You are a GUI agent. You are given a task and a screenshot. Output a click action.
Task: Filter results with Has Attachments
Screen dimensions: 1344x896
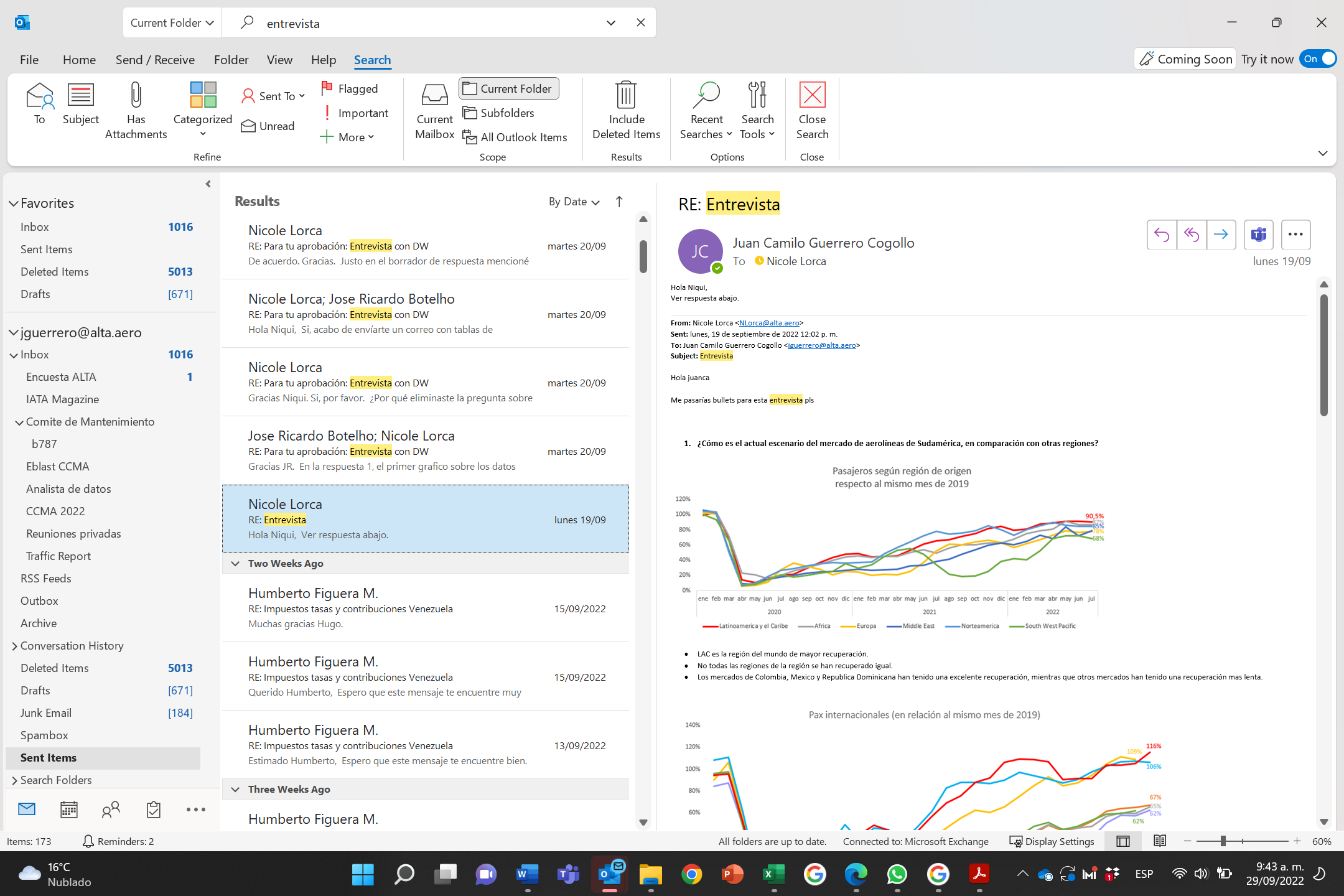tap(136, 111)
